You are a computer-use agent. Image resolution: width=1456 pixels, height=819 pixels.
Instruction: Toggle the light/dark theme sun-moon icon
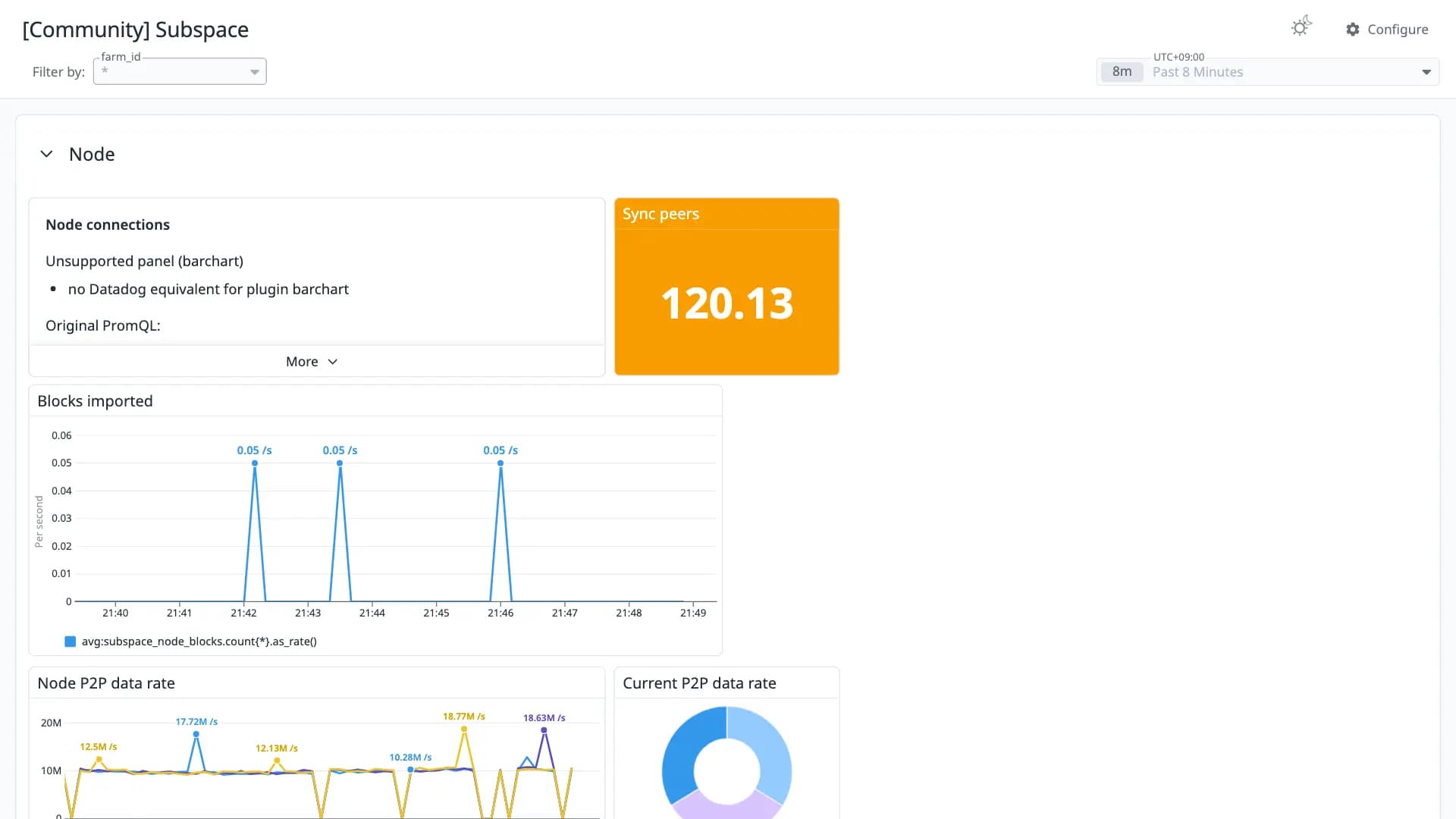pyautogui.click(x=1301, y=27)
